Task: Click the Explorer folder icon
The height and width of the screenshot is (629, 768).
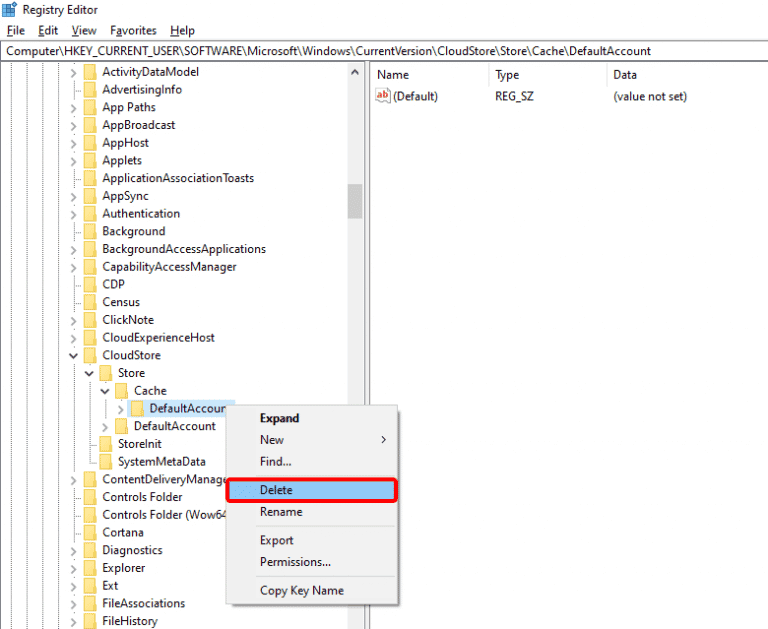Action: (90, 568)
